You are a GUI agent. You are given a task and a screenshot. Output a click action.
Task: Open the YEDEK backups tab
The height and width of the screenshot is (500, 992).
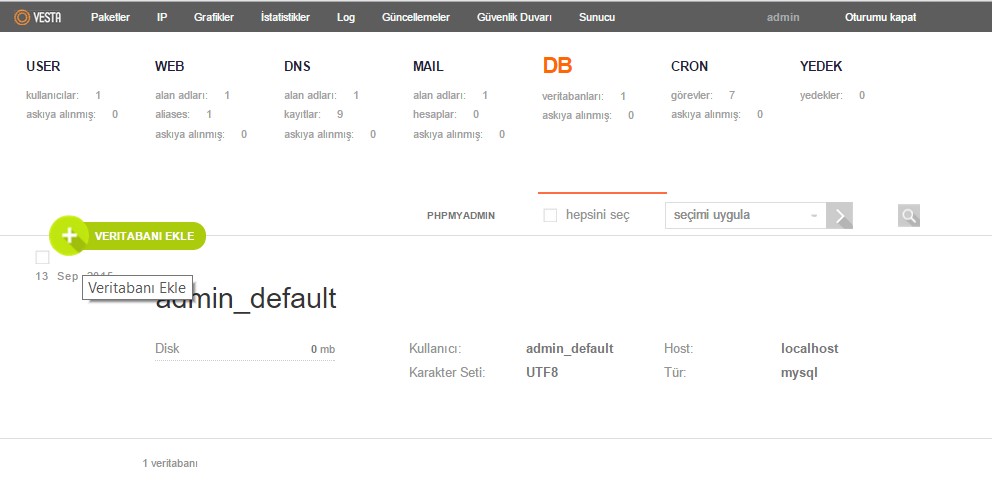821,66
